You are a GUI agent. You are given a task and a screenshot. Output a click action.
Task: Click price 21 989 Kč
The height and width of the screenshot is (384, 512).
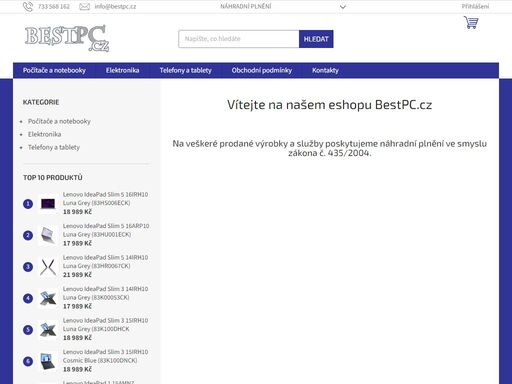pyautogui.click(x=77, y=275)
